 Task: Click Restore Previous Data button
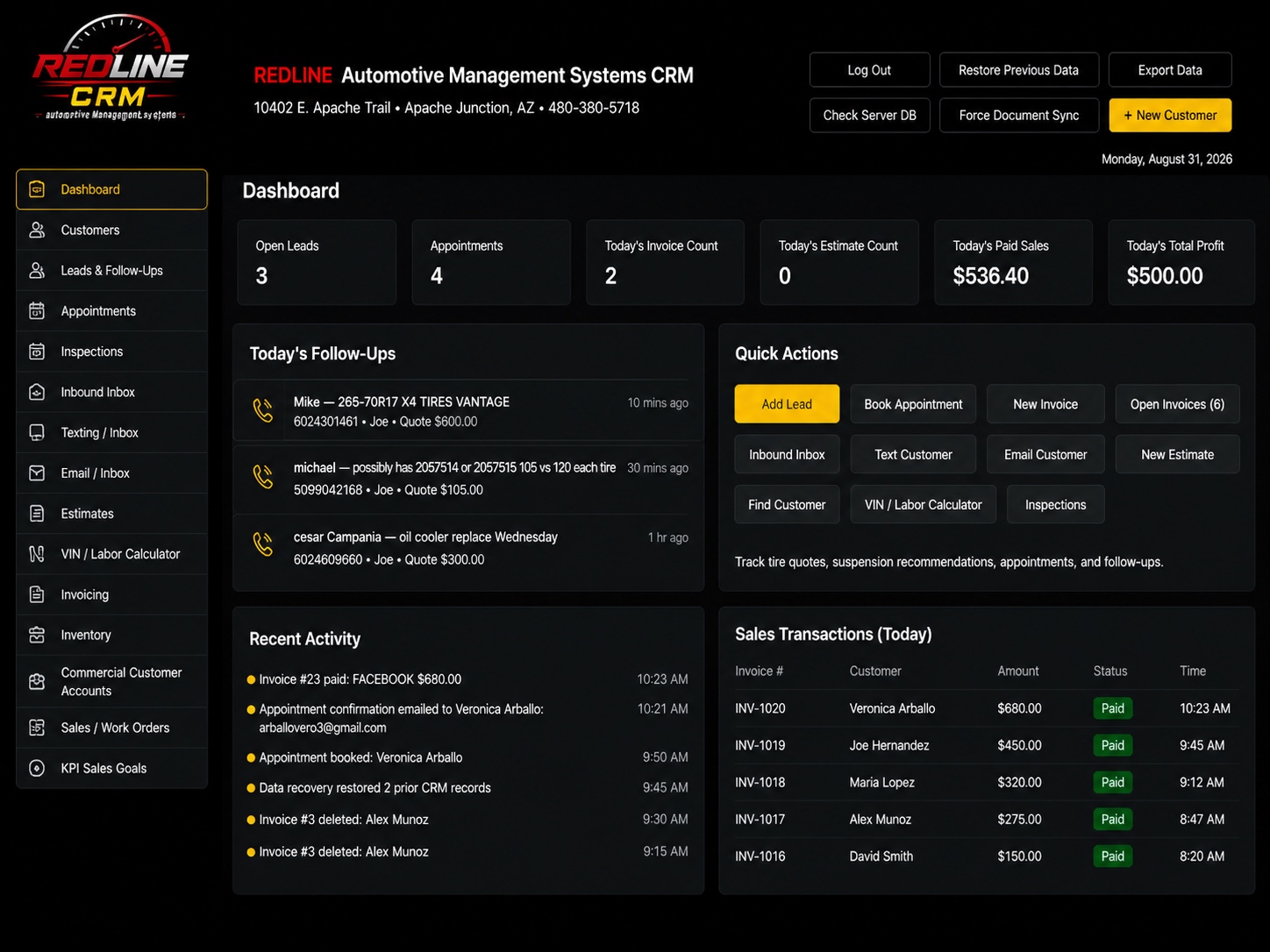(1018, 70)
